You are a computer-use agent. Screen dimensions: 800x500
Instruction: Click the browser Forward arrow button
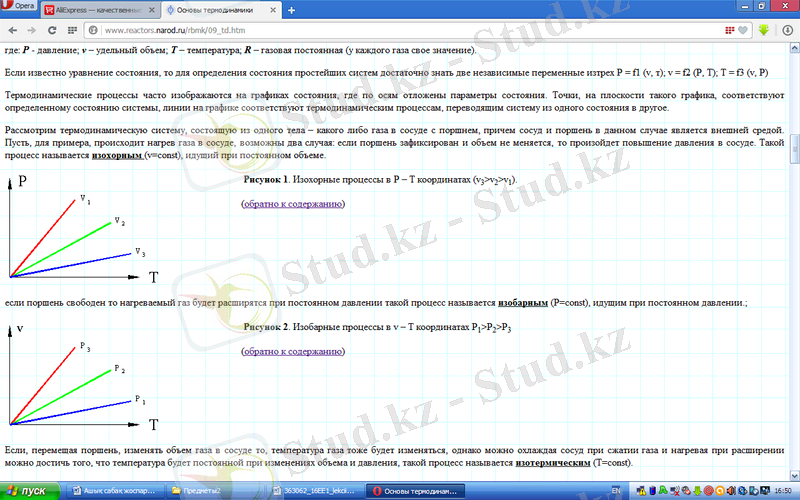32,30
